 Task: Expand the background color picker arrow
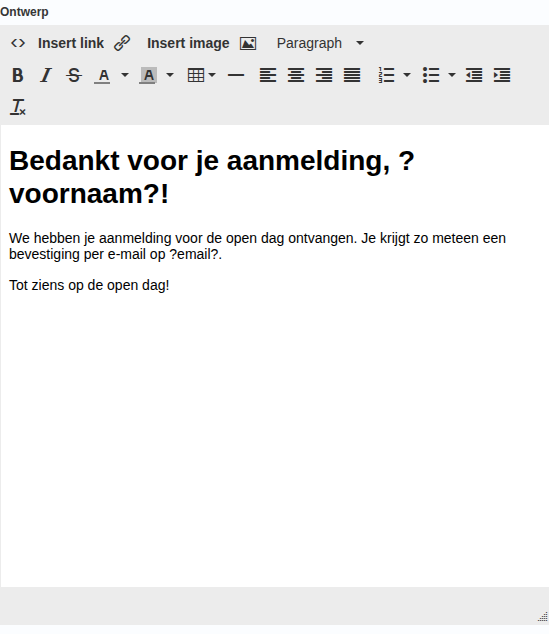pos(170,75)
